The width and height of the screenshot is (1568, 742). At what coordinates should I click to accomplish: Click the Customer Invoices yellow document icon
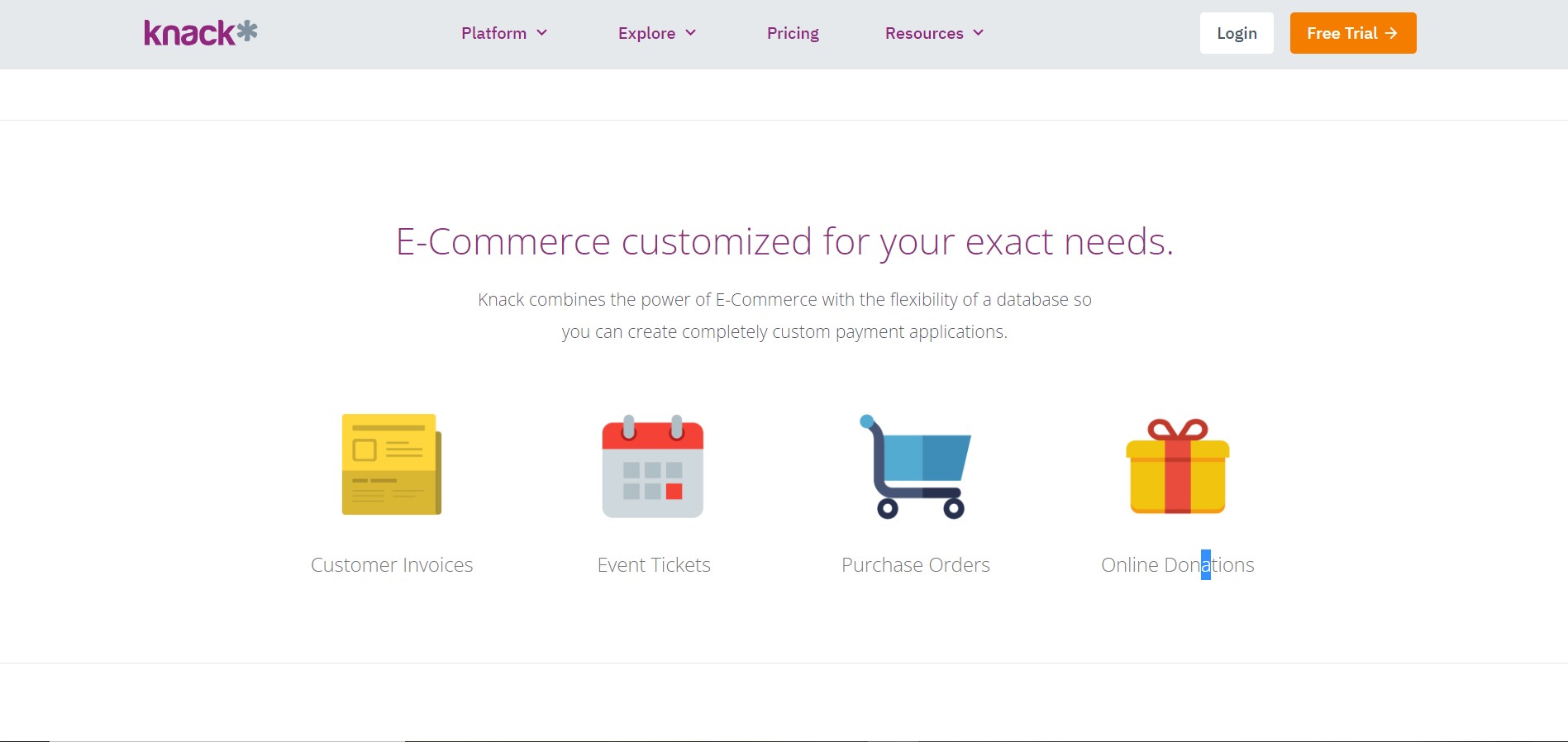[392, 464]
